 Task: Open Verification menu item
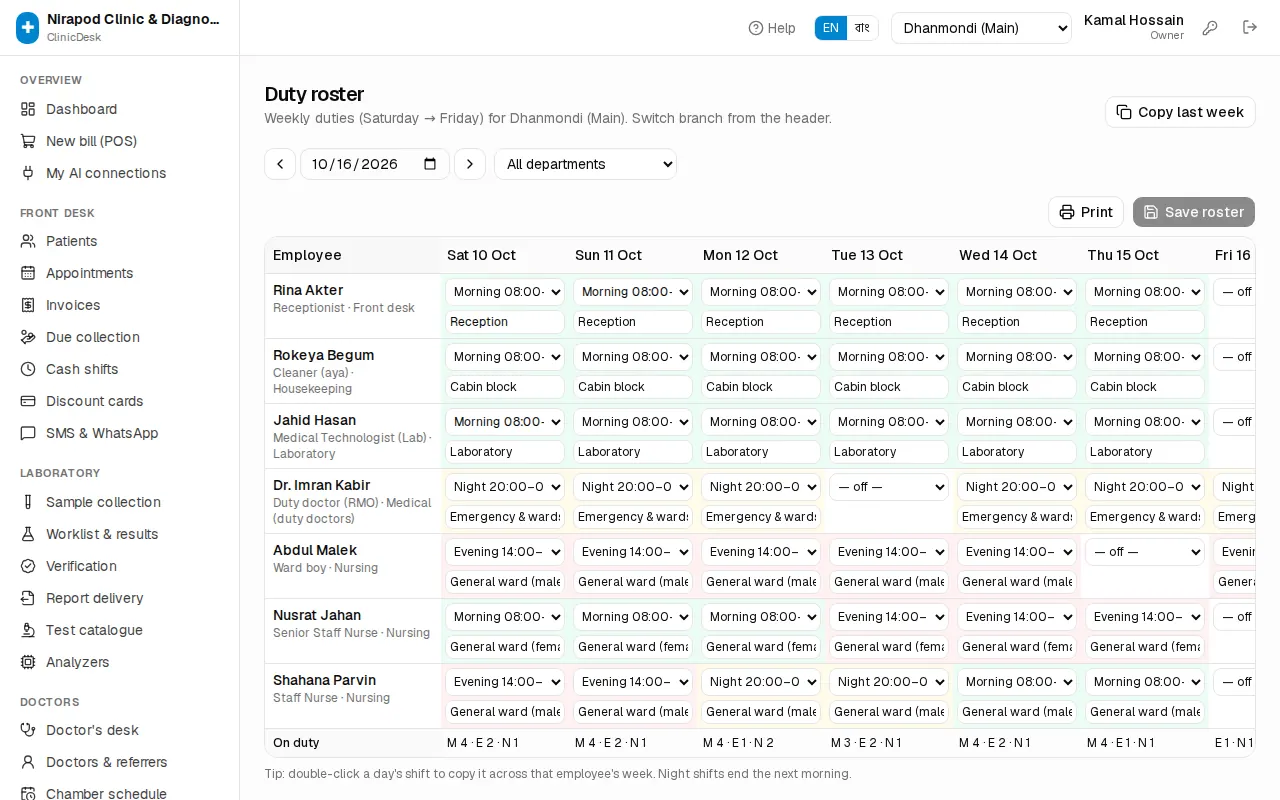(120, 566)
